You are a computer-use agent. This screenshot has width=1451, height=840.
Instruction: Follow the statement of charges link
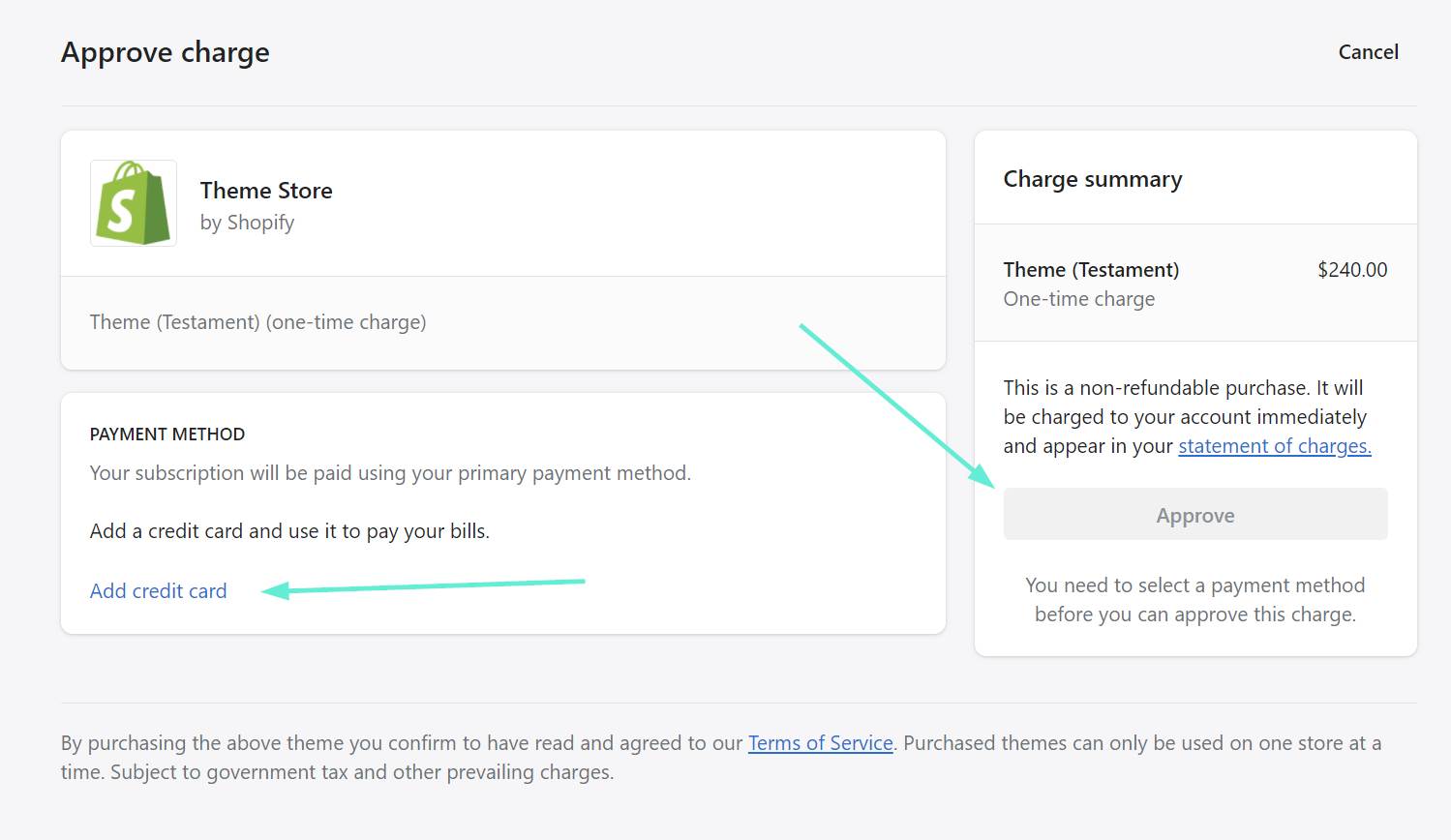pos(1274,446)
